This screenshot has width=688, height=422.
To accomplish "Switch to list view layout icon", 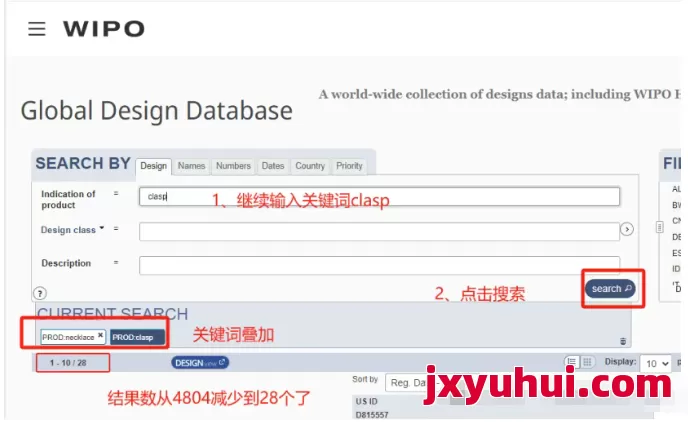I will (x=571, y=362).
